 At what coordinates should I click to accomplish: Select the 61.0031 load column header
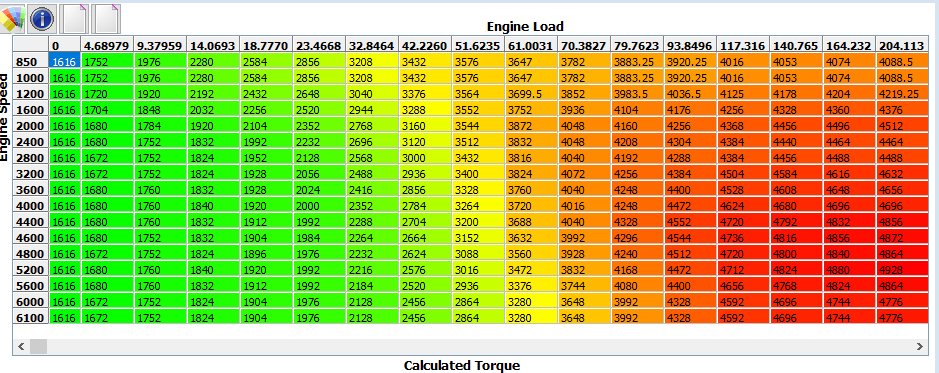tap(531, 46)
